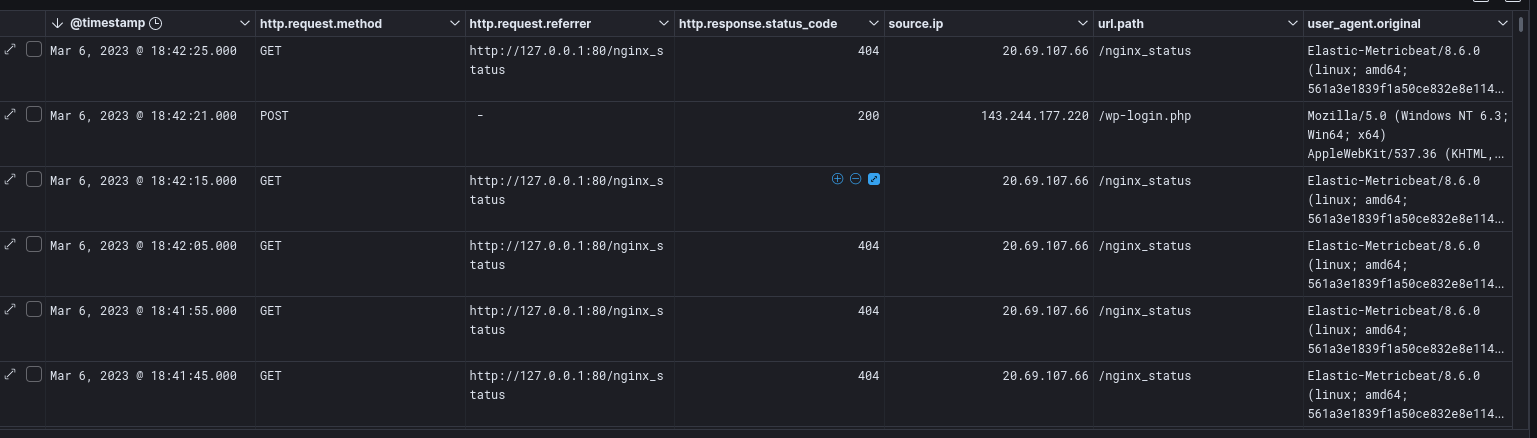Open document details for the 18:42:25 row
Viewport: 1537px width, 438px height.
pos(10,49)
